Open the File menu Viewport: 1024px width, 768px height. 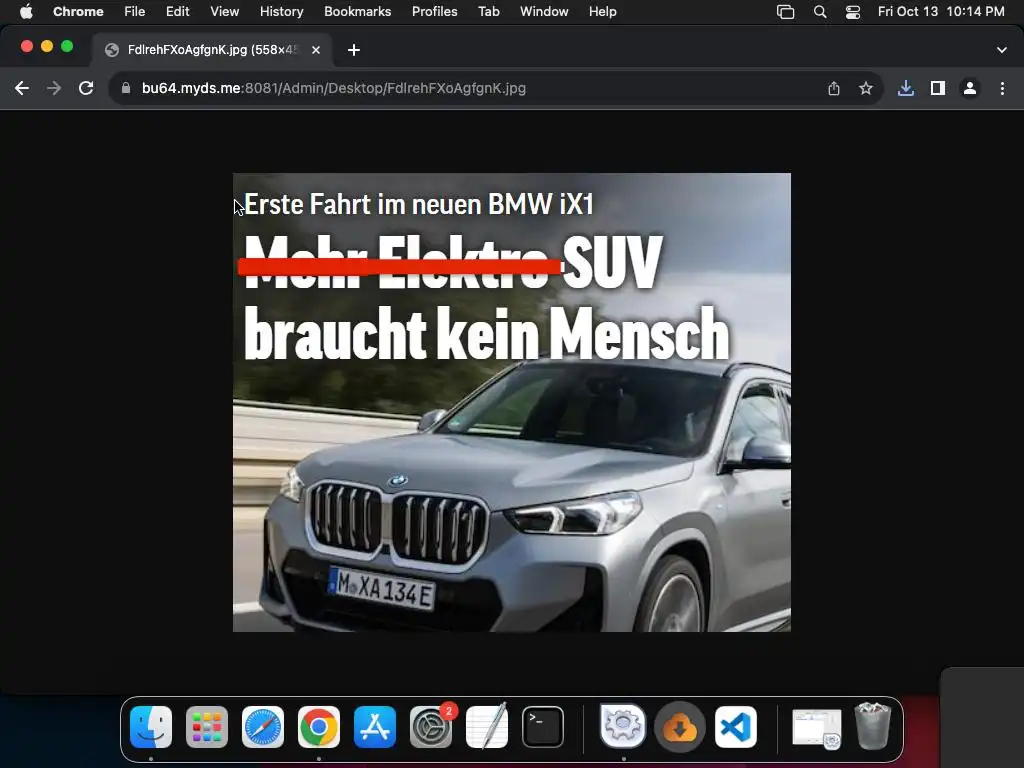[135, 12]
